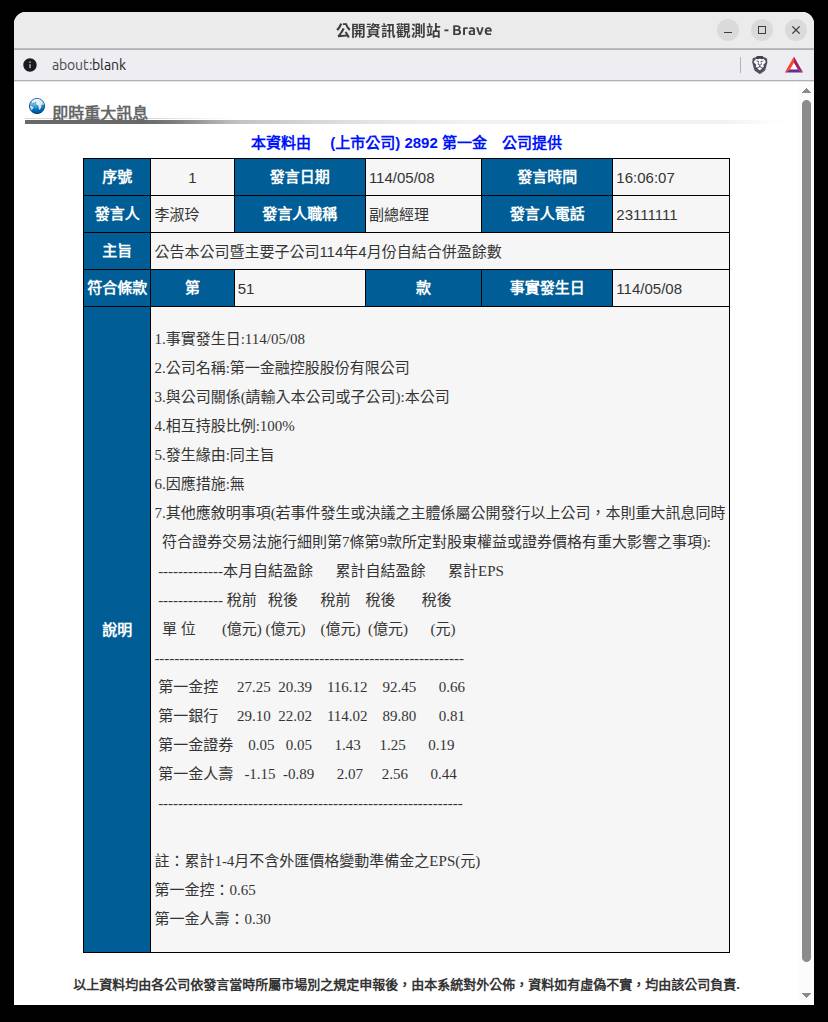Viewport: 828px width, 1022px height.
Task: Click the 第一銀行 row label
Action: [x=188, y=716]
